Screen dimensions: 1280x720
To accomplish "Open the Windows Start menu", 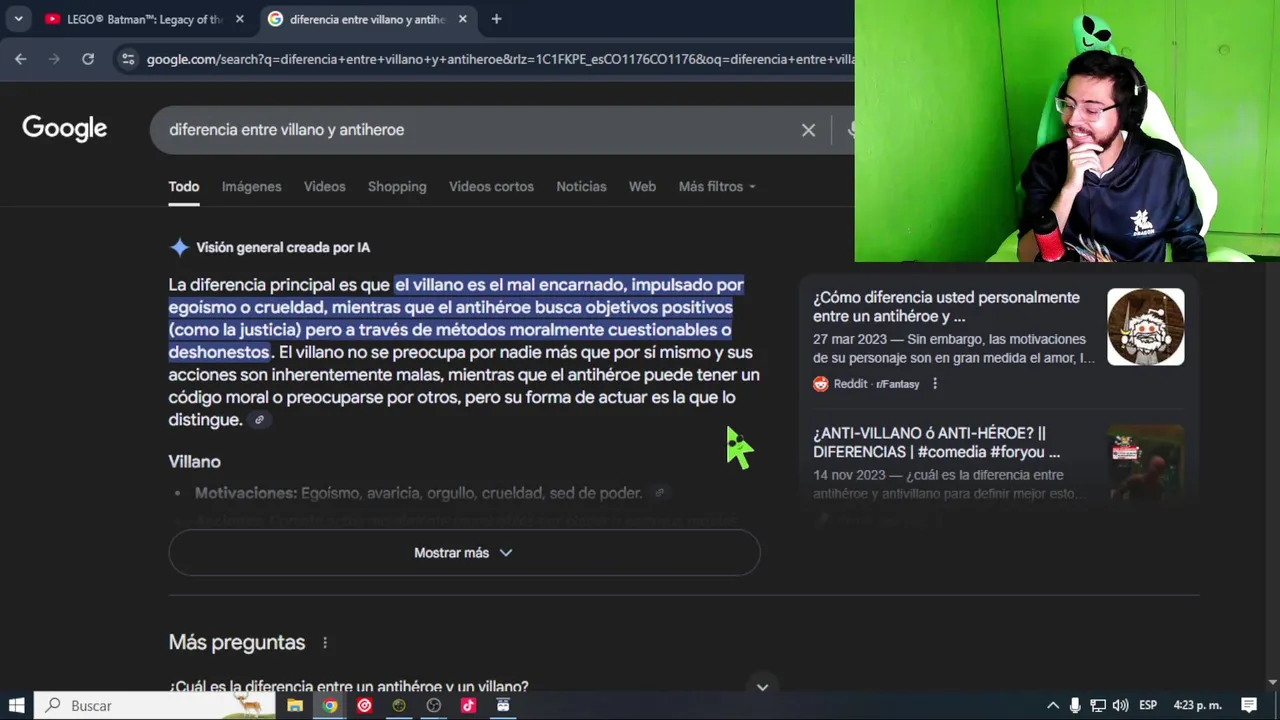I will click(16, 705).
